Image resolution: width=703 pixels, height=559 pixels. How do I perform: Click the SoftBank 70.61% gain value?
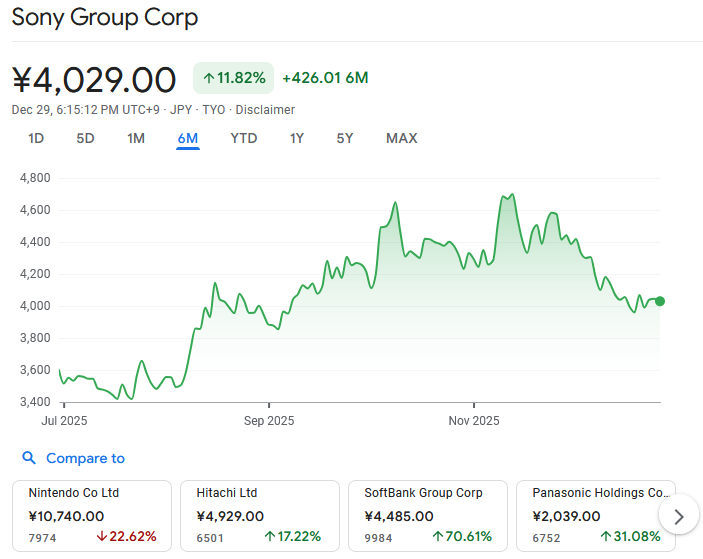[x=462, y=537]
